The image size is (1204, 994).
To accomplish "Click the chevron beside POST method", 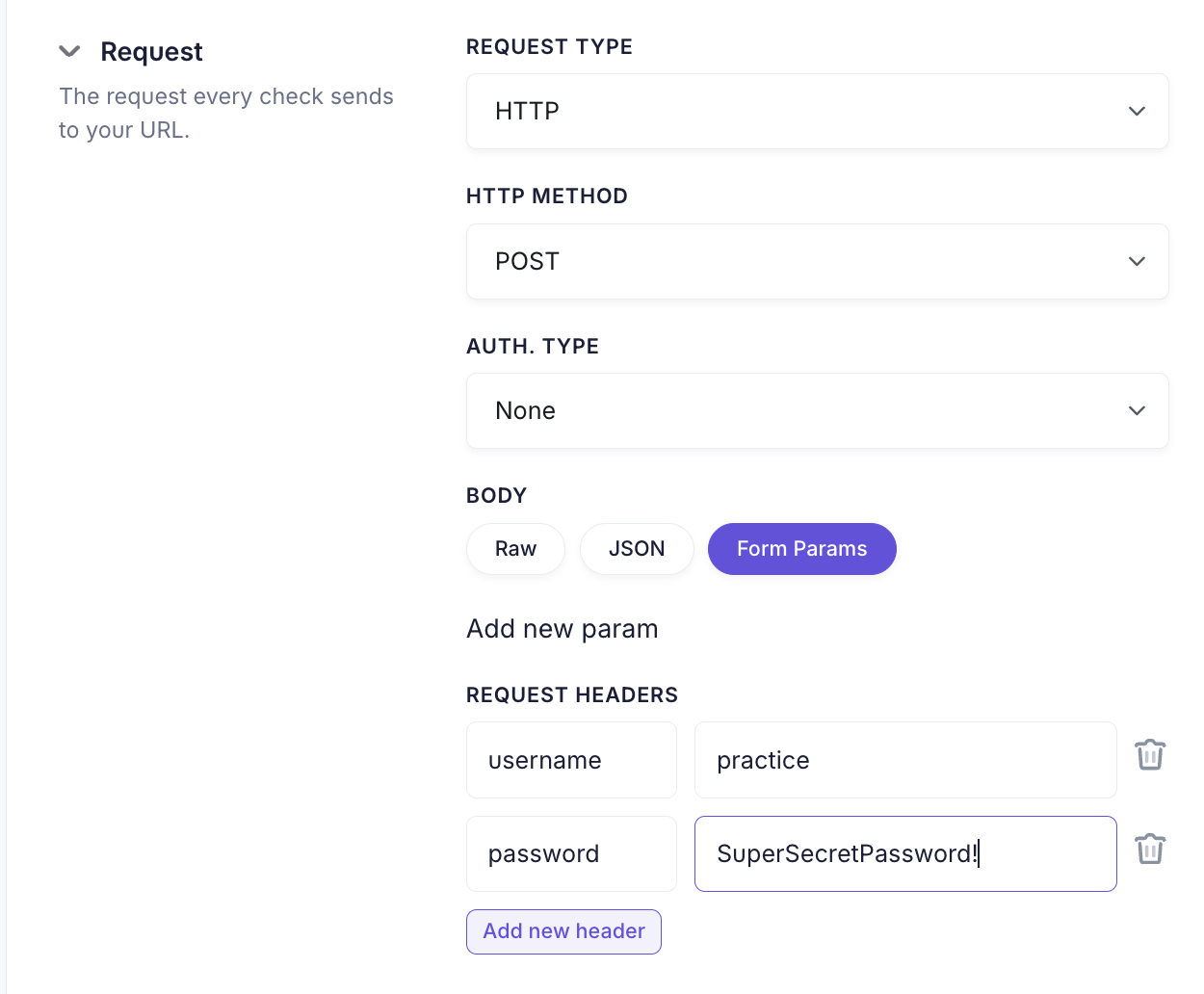I will point(1137,262).
